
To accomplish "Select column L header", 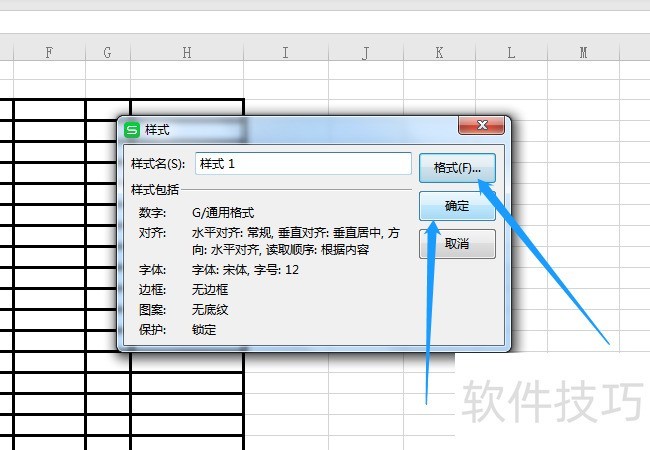I will [x=512, y=52].
